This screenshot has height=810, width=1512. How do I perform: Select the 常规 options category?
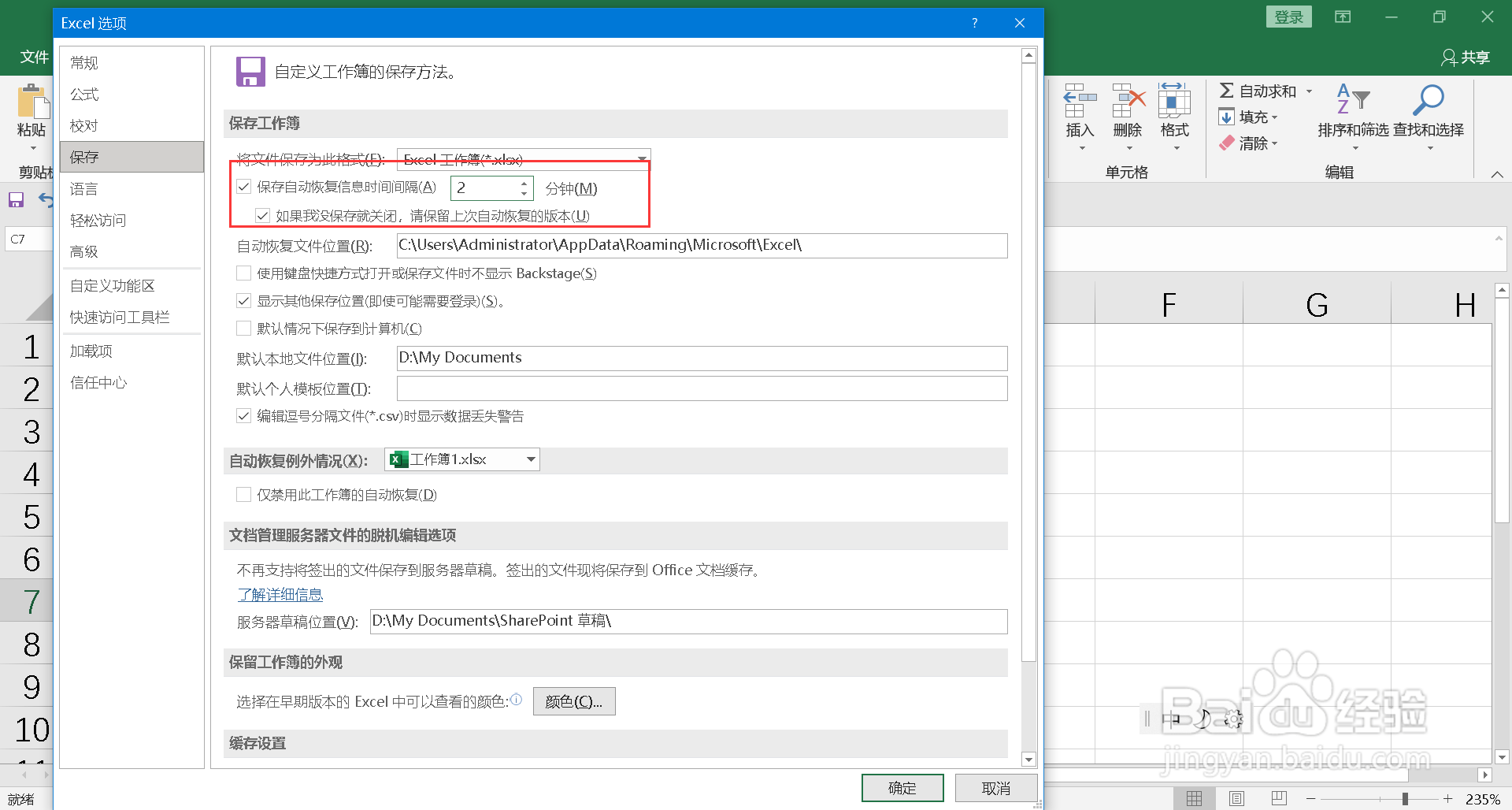click(132, 63)
